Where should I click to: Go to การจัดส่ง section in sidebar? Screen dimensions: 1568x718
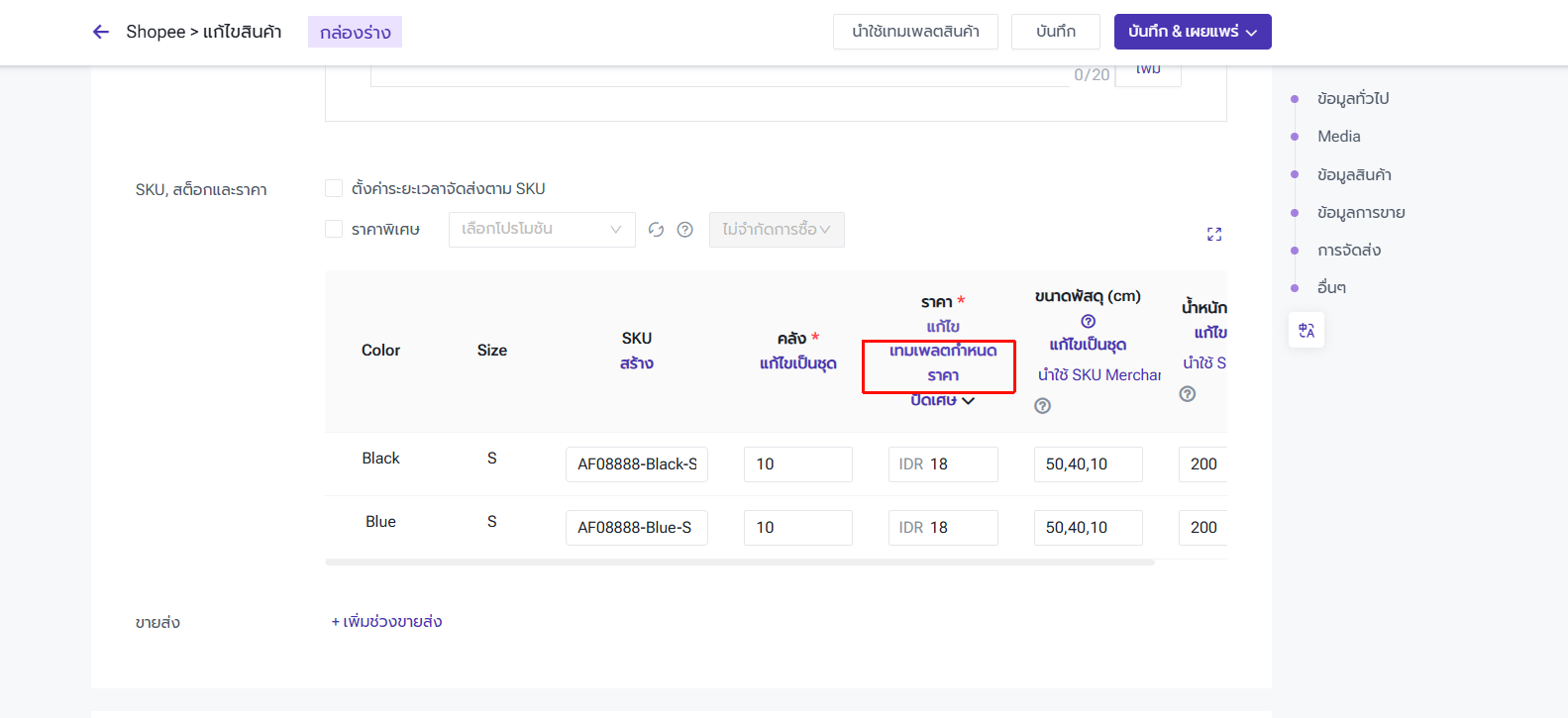(1348, 251)
